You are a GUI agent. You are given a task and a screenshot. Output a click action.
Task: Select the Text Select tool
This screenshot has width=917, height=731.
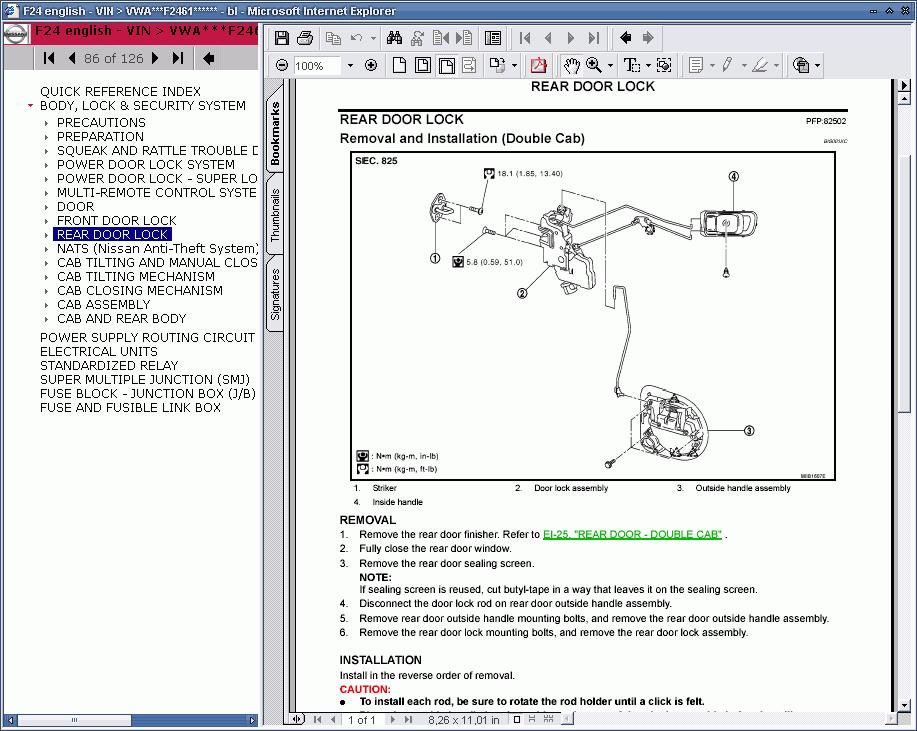(632, 65)
